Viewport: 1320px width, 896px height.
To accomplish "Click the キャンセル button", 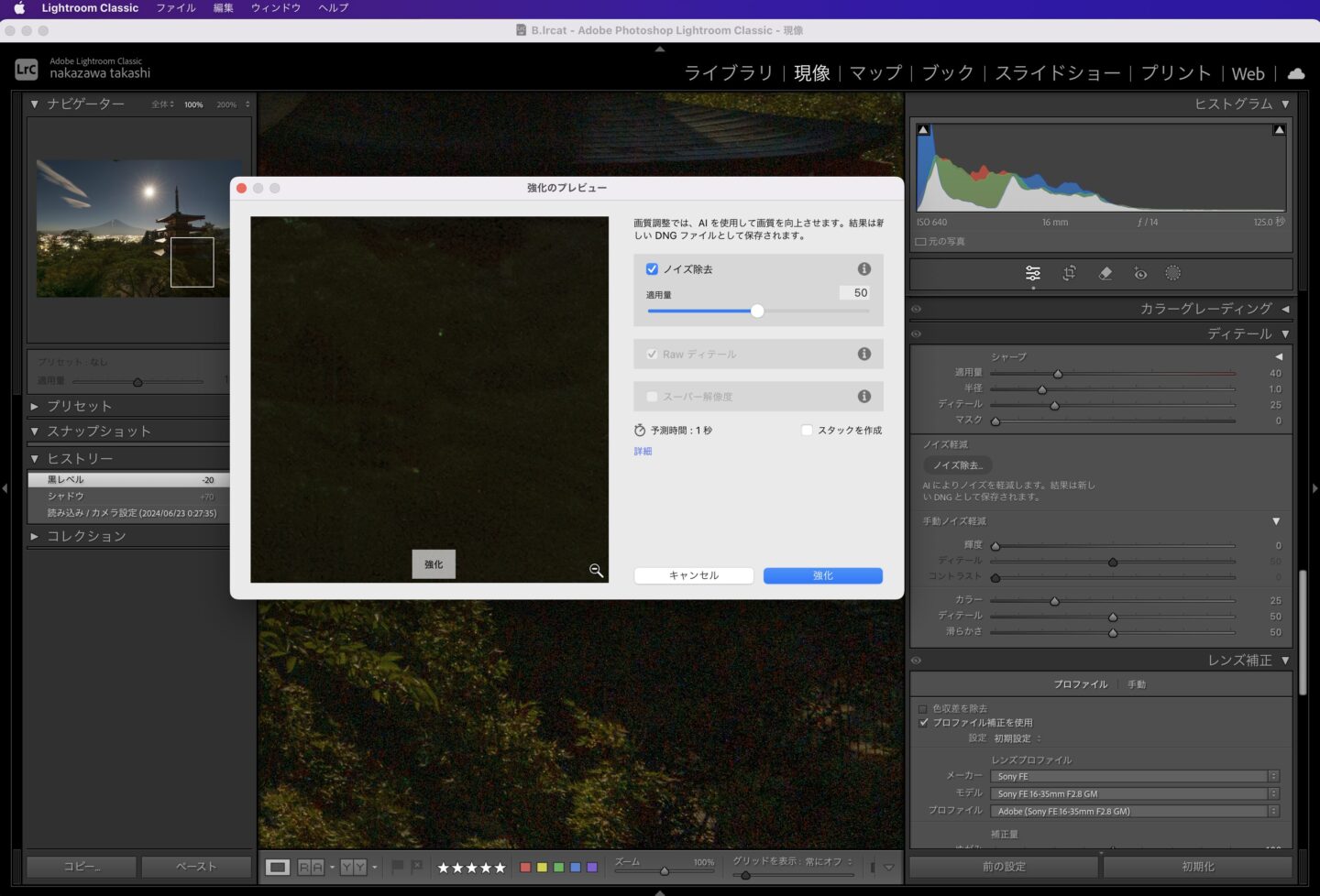I will (x=693, y=575).
